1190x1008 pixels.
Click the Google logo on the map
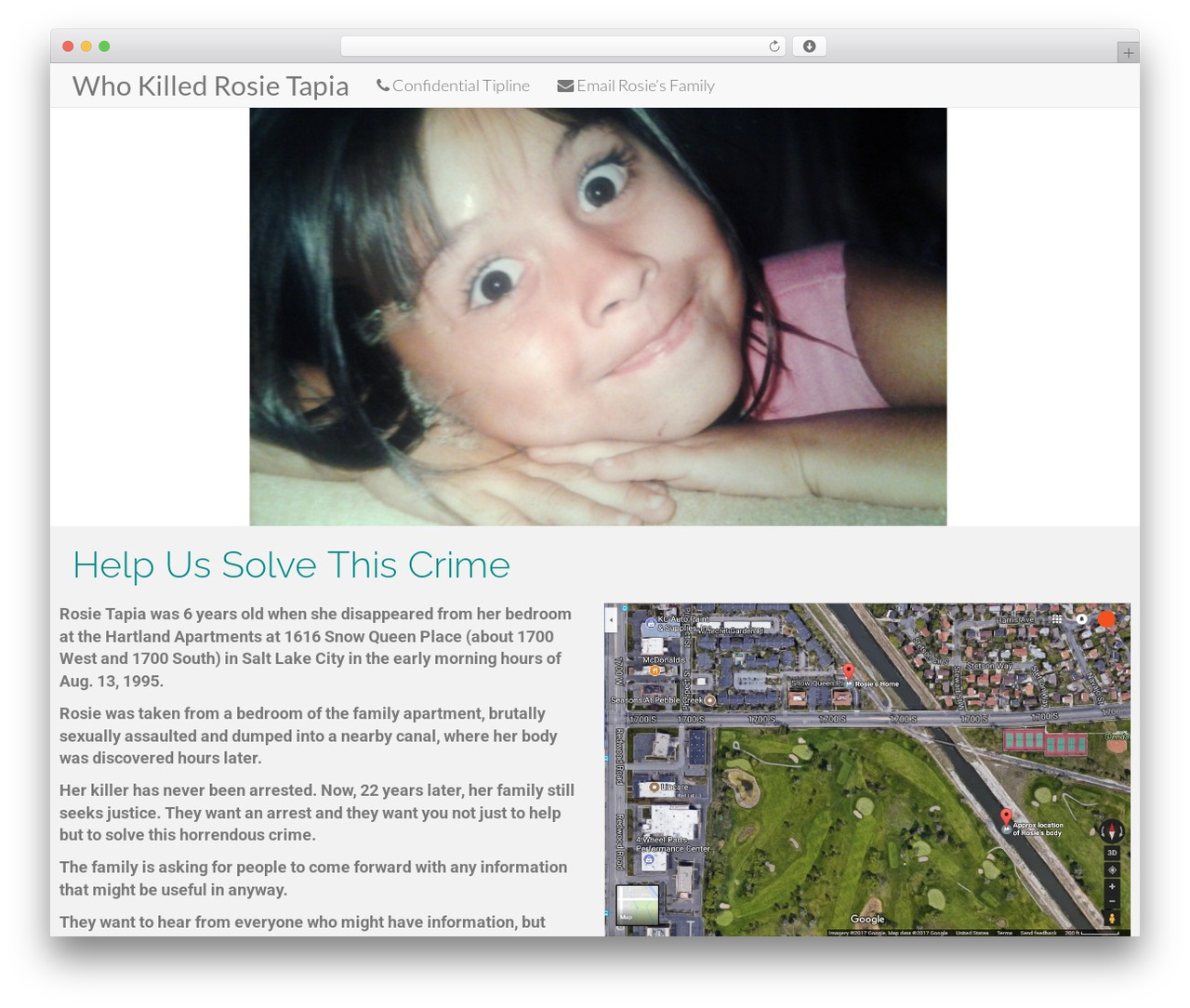(867, 919)
